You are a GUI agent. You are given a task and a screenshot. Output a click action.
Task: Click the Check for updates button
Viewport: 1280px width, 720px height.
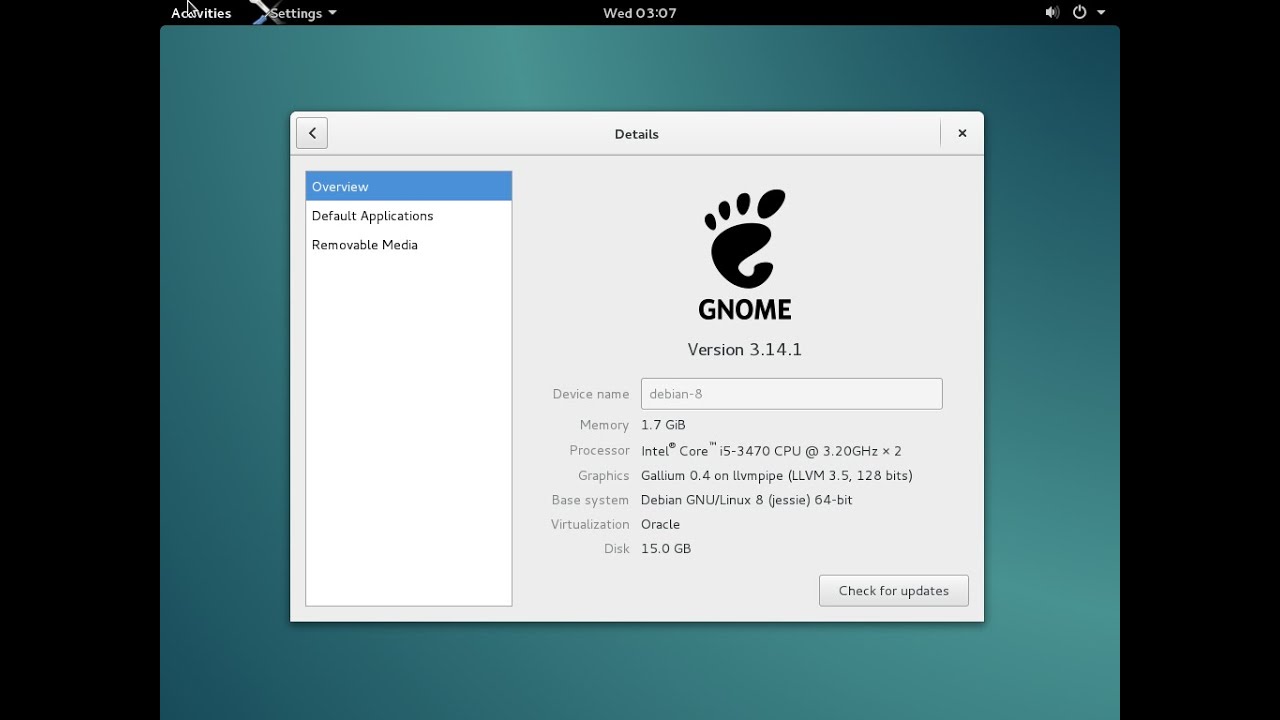894,590
